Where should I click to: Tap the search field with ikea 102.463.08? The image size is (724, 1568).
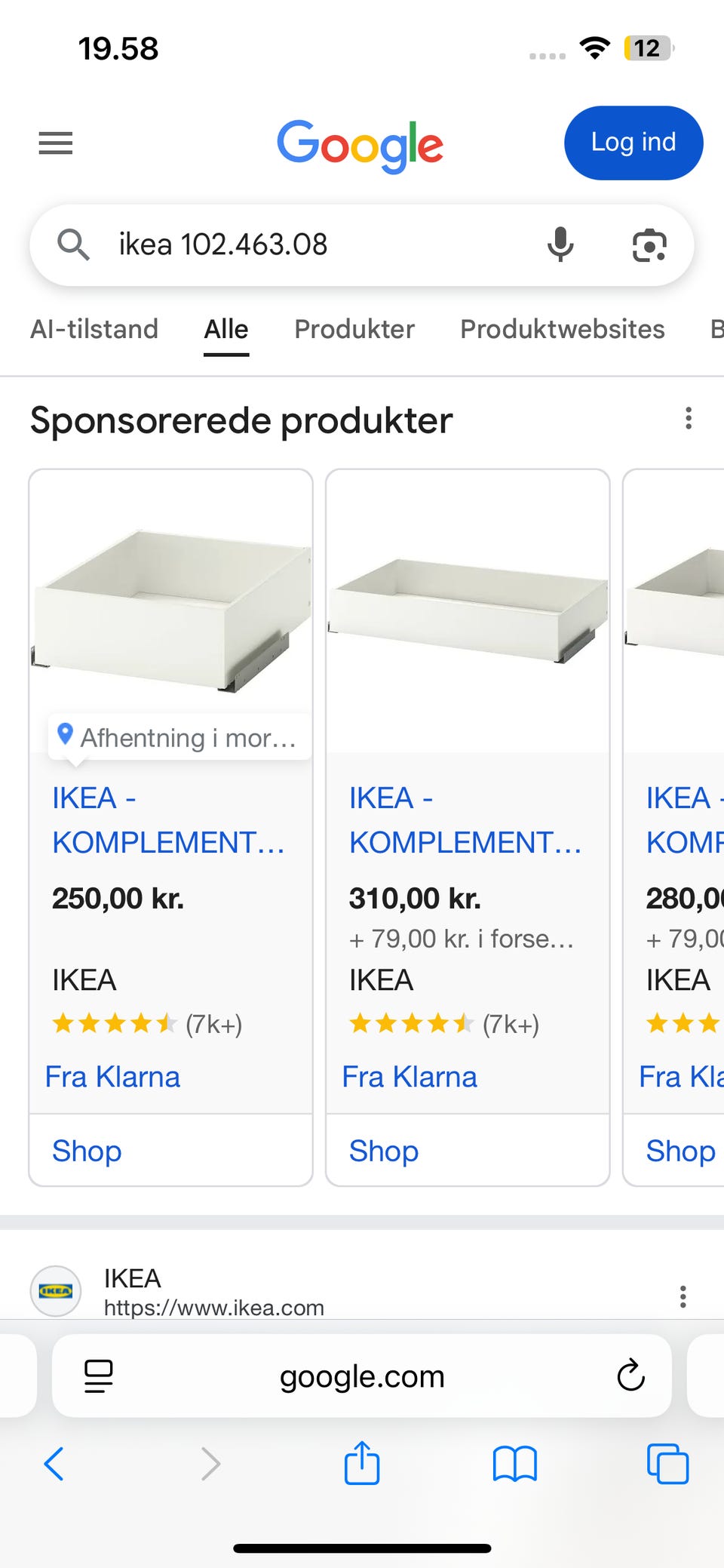tap(302, 244)
